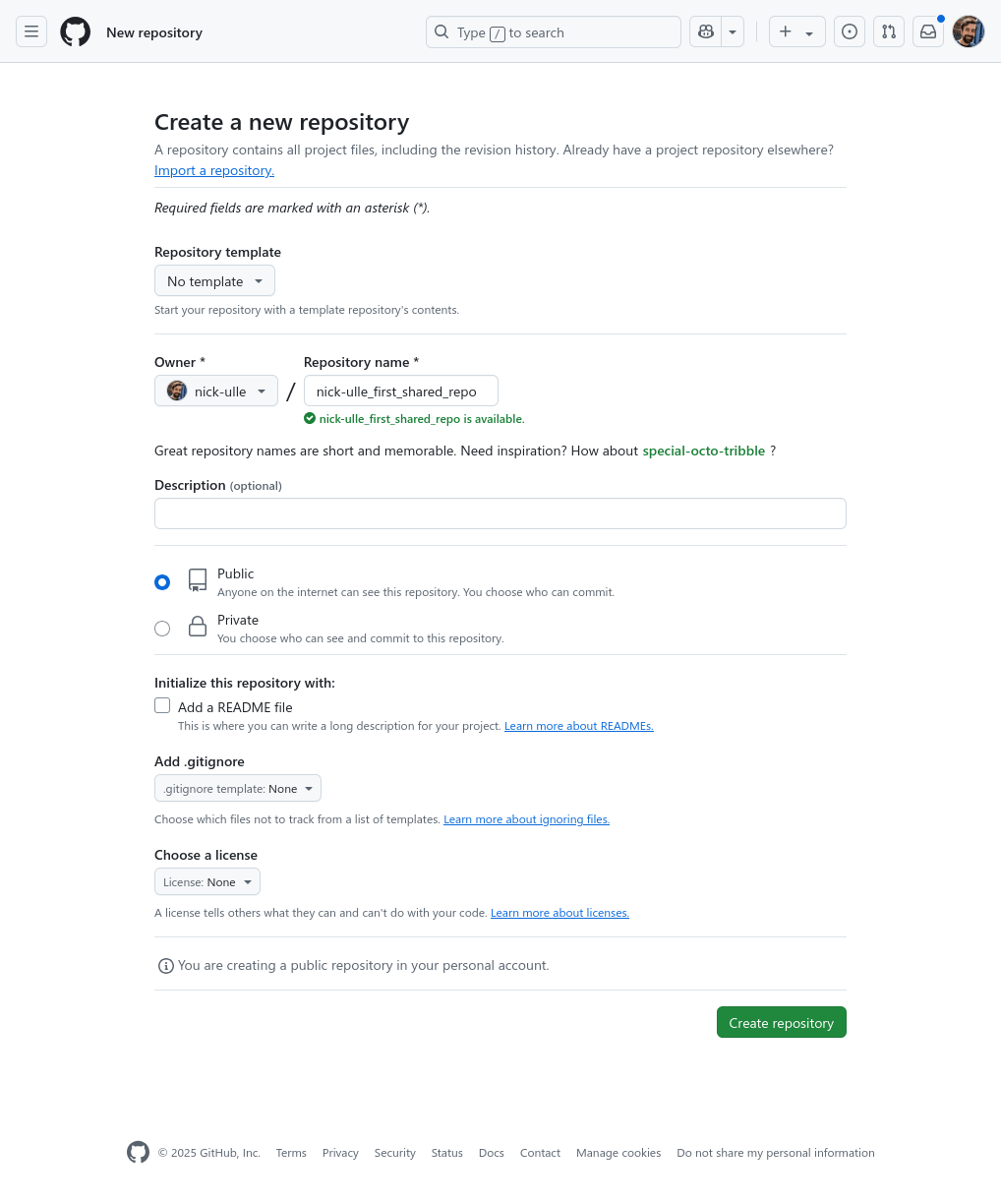
Task: Open the Issues icon in header
Action: click(x=850, y=32)
